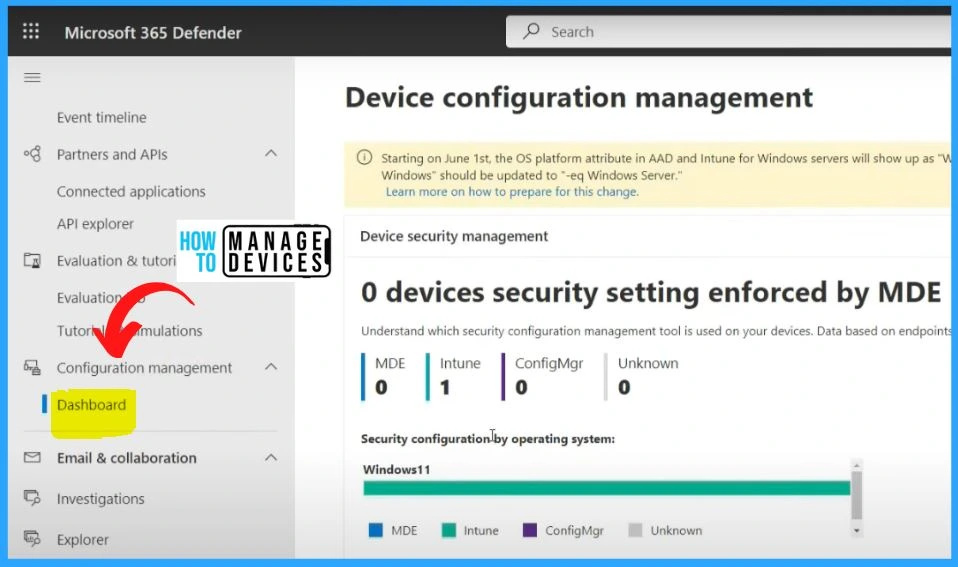
Task: Click the info icon in yellow banner
Action: [364, 158]
